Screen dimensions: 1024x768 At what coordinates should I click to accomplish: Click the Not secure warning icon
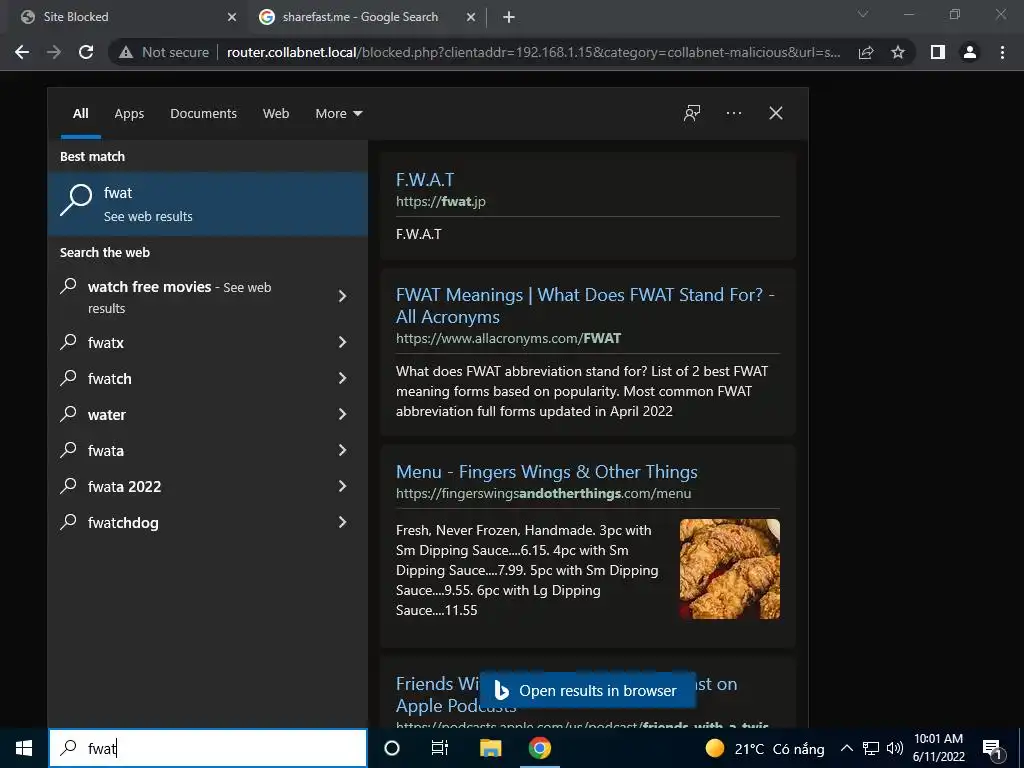pos(126,52)
